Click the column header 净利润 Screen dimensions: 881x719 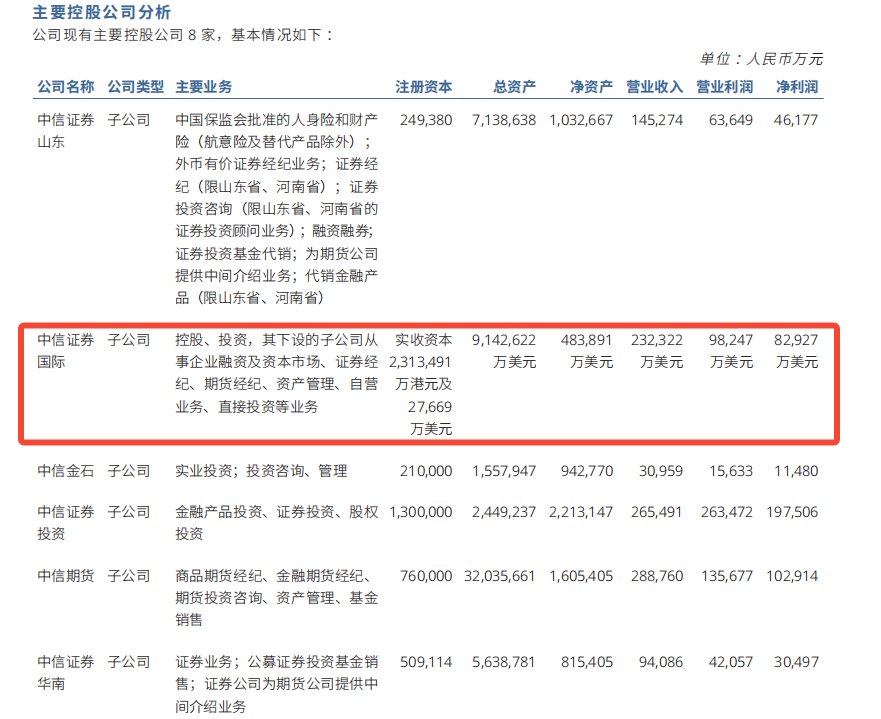797,87
